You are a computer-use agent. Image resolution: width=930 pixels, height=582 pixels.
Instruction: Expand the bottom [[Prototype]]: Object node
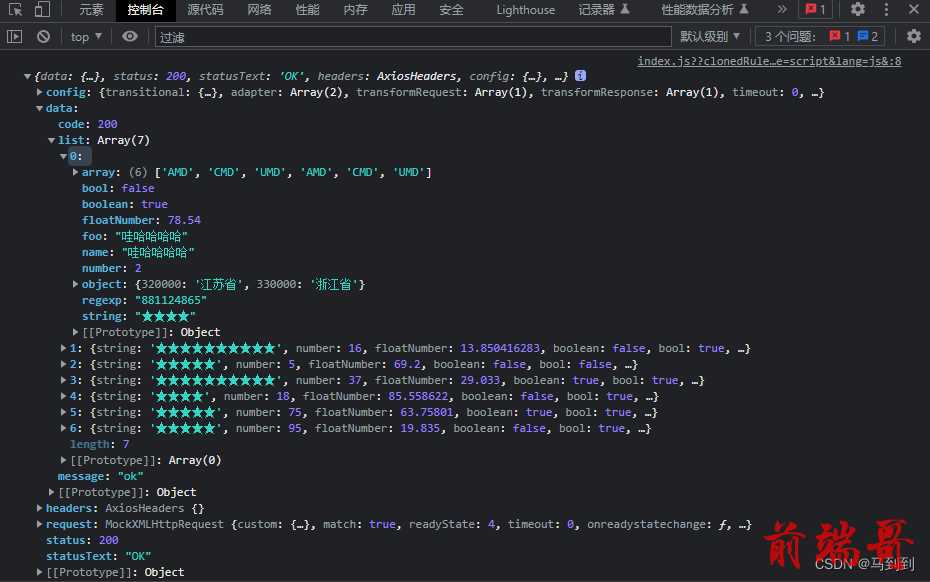pyautogui.click(x=39, y=573)
